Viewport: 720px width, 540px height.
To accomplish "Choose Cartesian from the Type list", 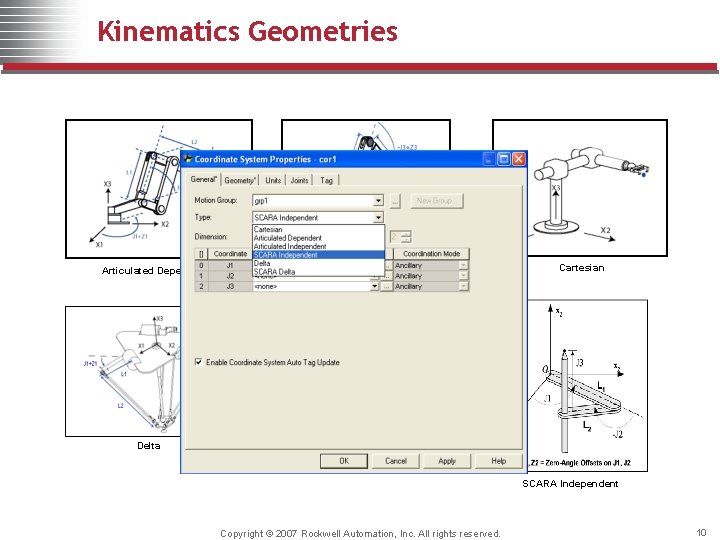I will click(318, 229).
